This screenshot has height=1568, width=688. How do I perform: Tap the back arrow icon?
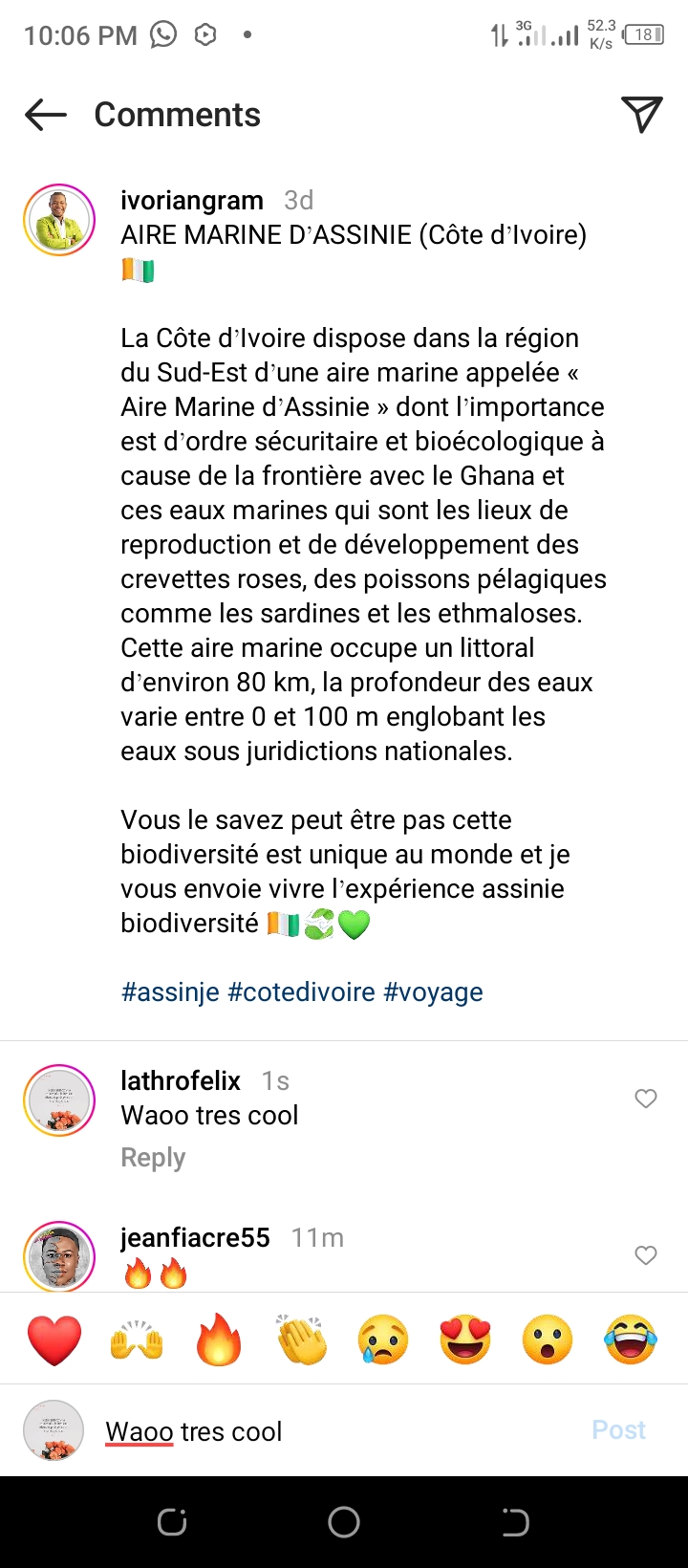(46, 116)
